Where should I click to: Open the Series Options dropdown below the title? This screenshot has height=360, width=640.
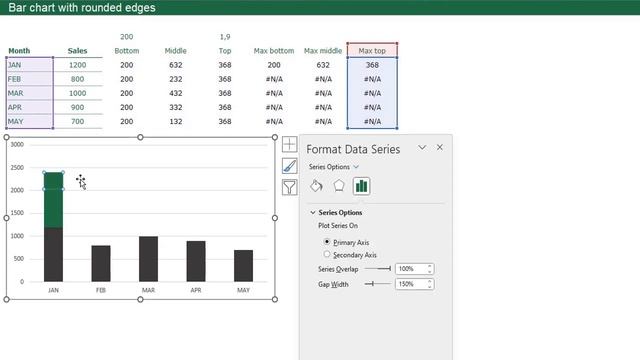[333, 167]
